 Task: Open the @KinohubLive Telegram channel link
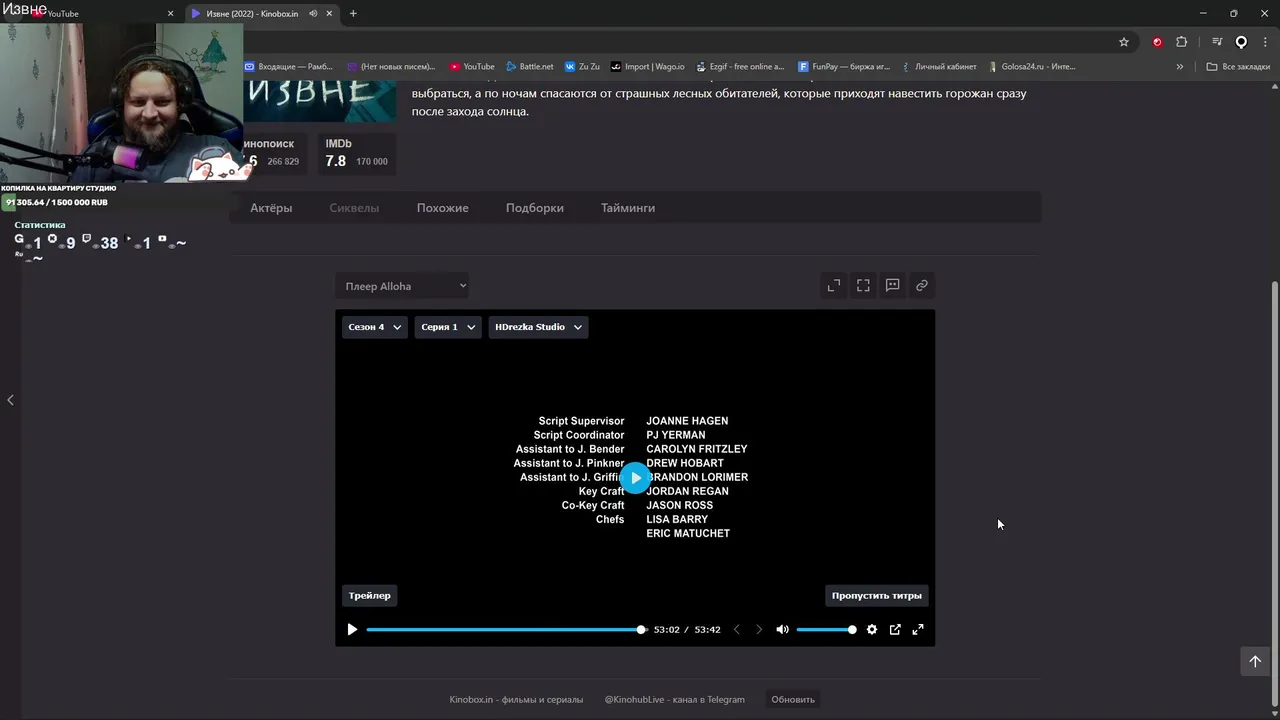coord(674,700)
